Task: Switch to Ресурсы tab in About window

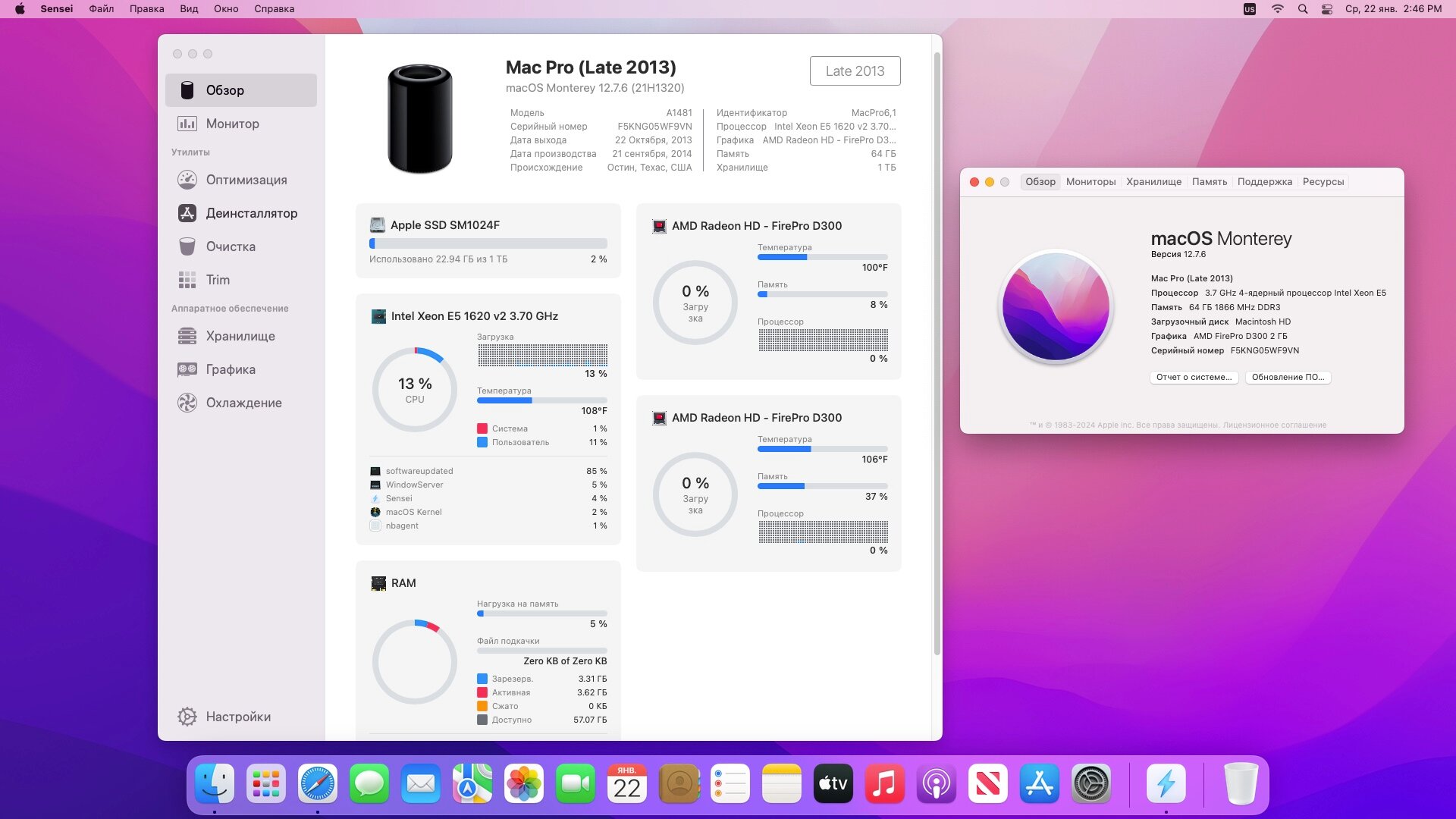Action: coord(1323,182)
